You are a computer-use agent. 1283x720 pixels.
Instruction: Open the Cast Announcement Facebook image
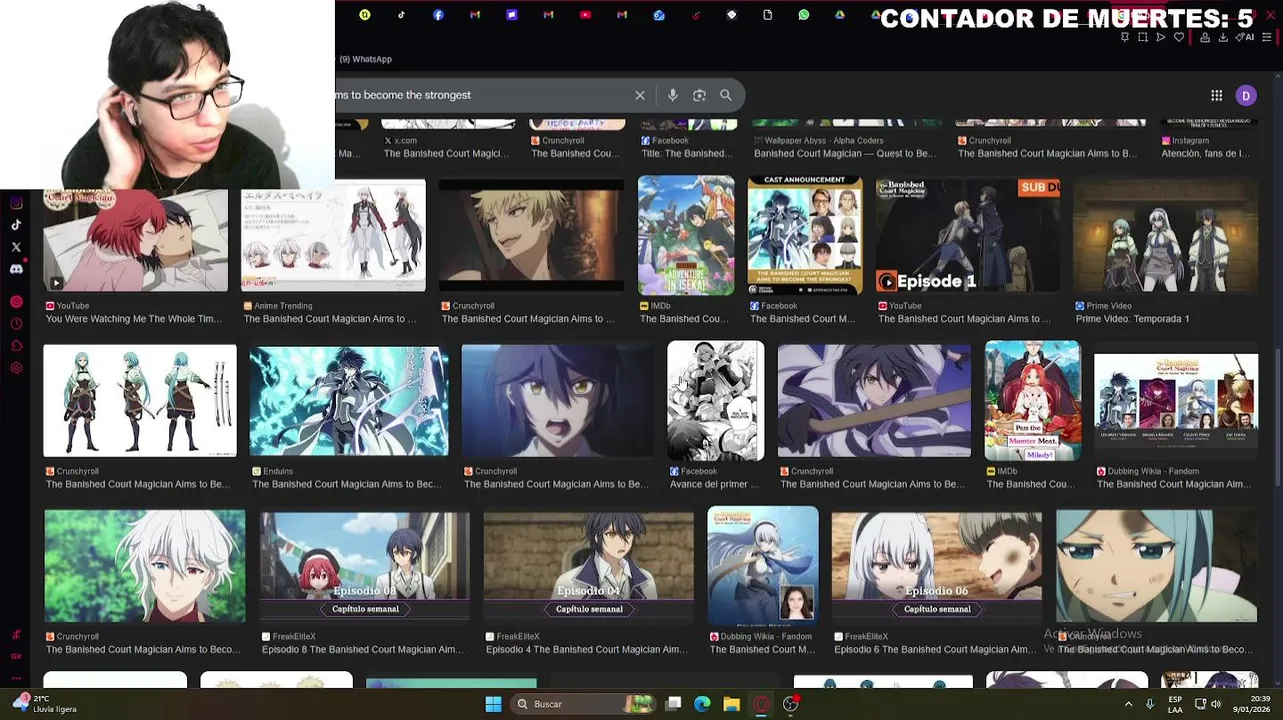tap(805, 235)
